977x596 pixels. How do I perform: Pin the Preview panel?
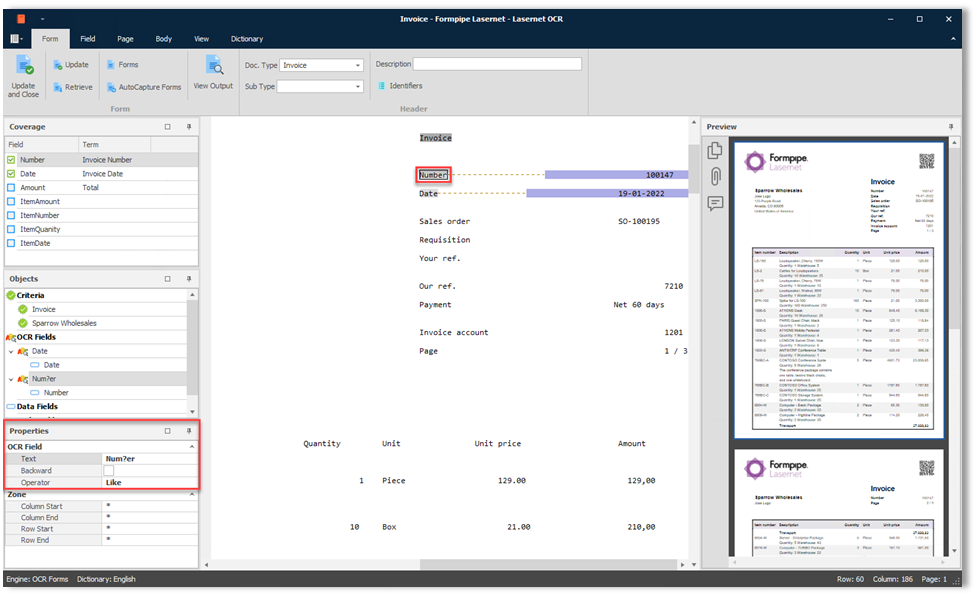coord(951,126)
